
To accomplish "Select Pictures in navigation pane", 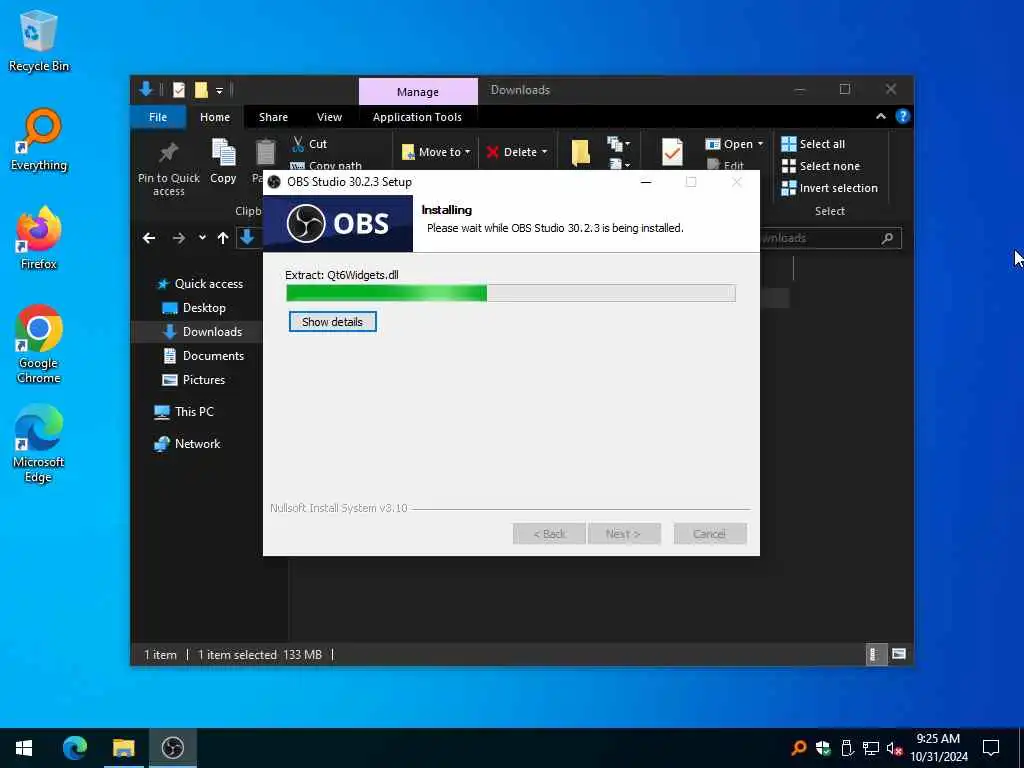I will [193, 379].
